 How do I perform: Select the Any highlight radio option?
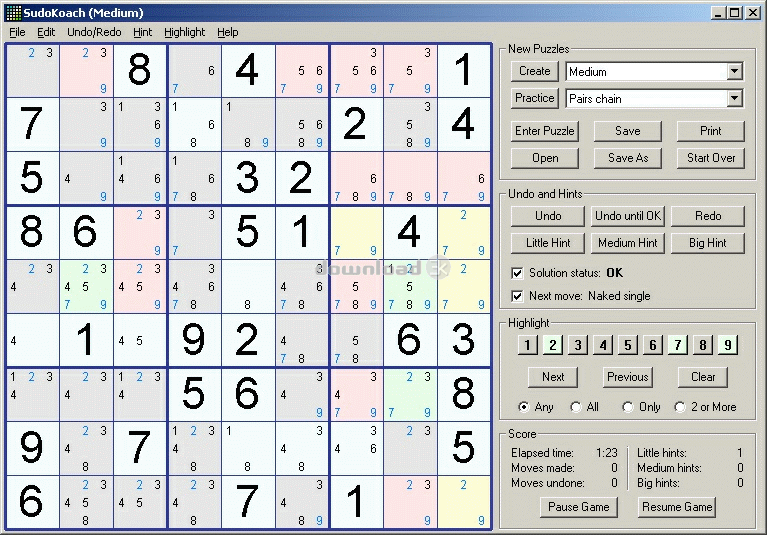tap(524, 407)
